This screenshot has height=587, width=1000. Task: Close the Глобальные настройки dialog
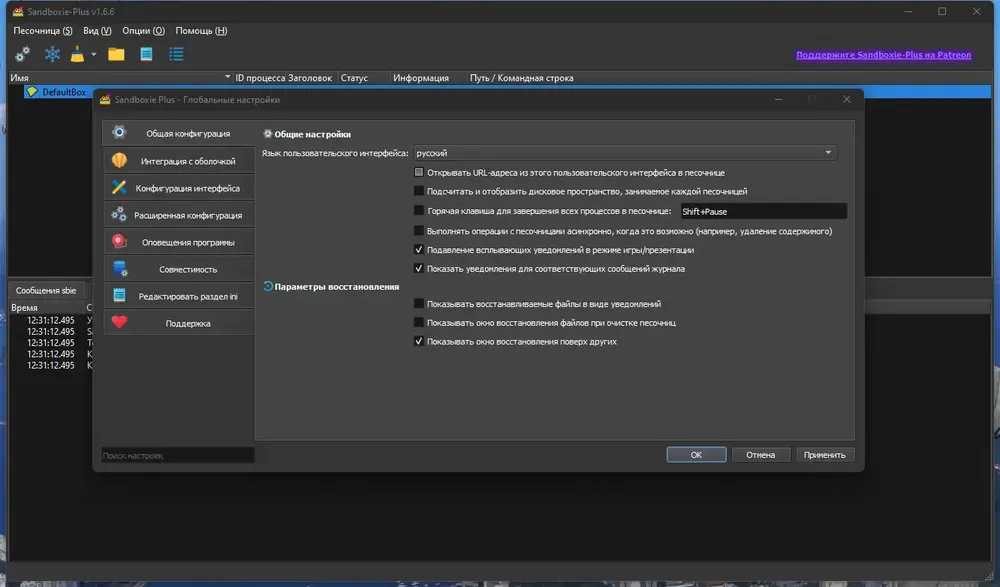[846, 99]
